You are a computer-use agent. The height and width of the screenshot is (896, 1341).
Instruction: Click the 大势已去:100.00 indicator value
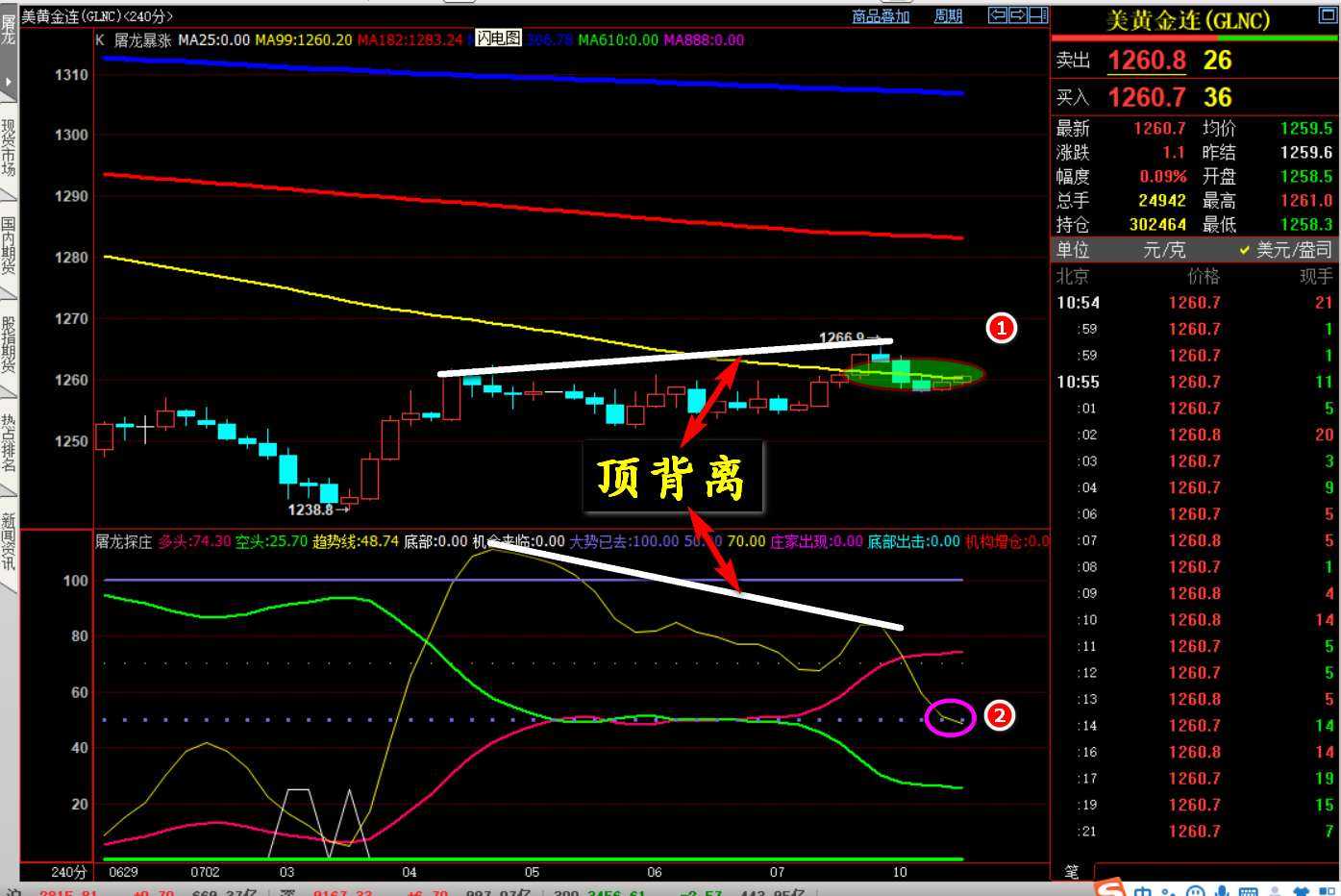pyautogui.click(x=624, y=541)
